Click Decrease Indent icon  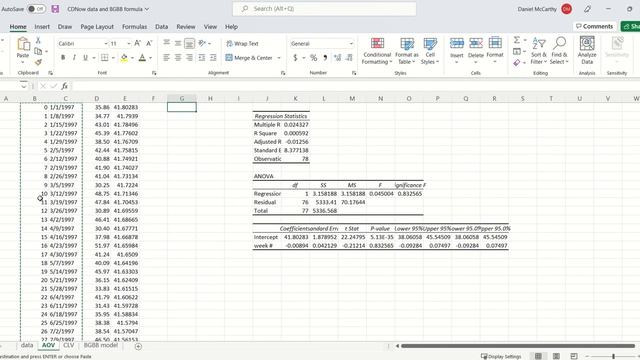point(202,58)
